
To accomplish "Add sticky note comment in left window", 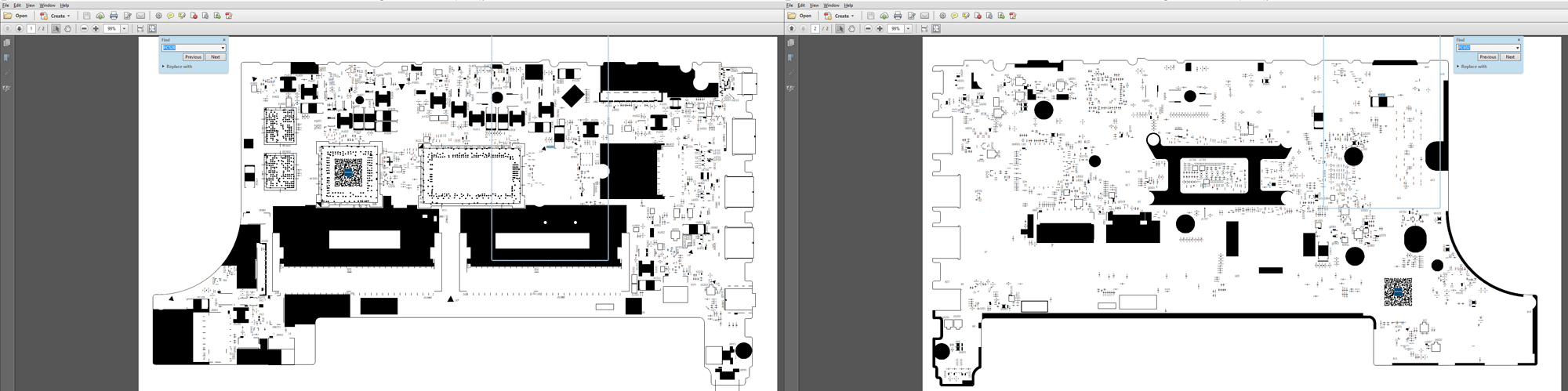I will point(170,16).
